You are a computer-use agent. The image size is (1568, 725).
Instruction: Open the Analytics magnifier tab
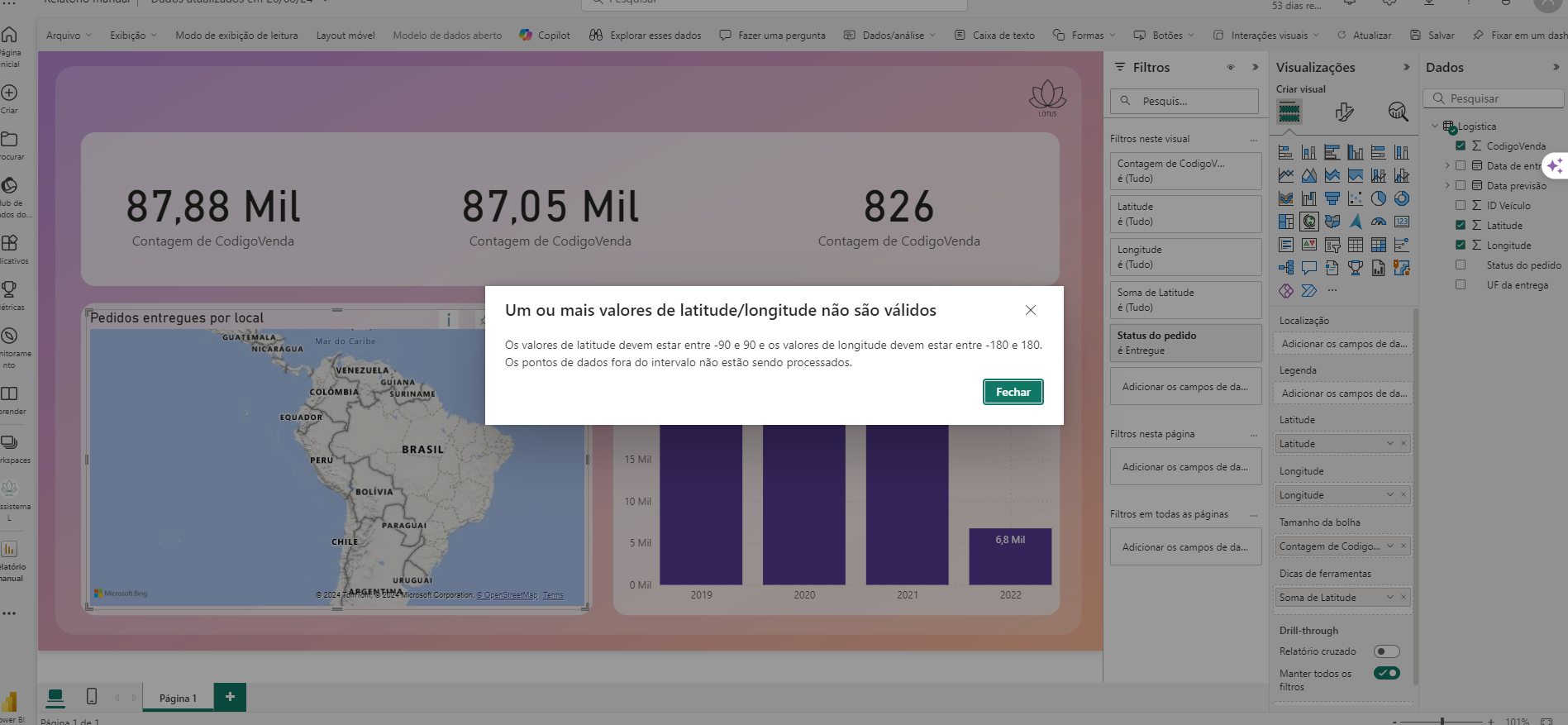click(x=1398, y=112)
